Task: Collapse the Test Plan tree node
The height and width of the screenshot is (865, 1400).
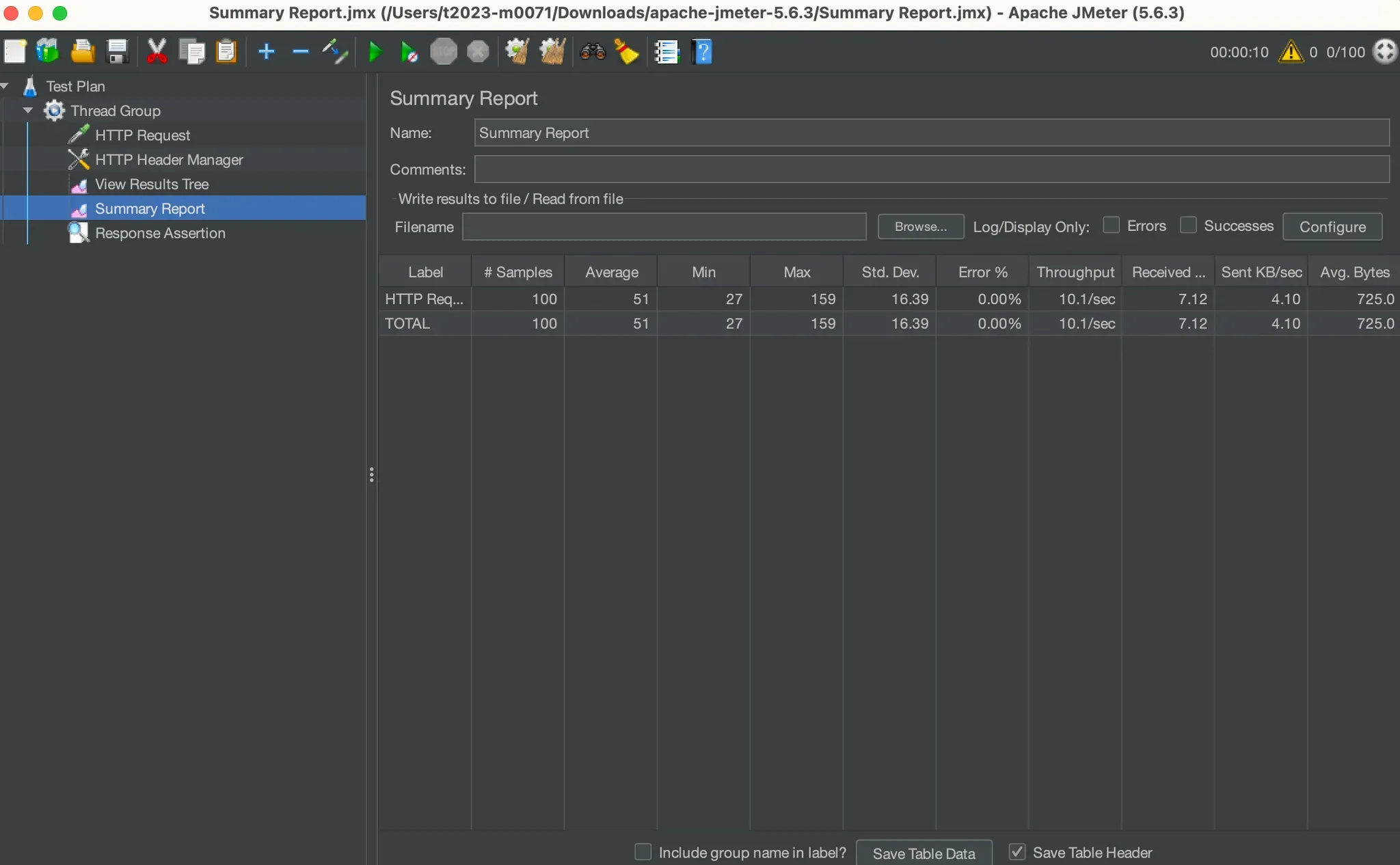Action: pos(5,86)
